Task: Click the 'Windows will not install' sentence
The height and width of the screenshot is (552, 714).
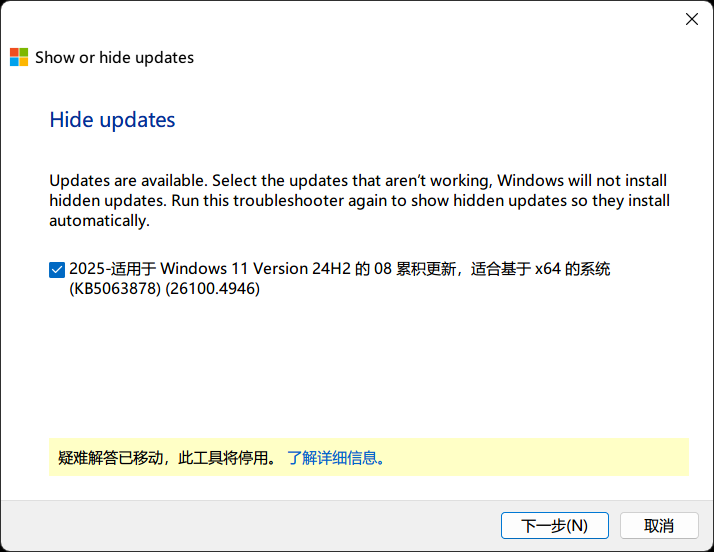Action: (x=582, y=181)
